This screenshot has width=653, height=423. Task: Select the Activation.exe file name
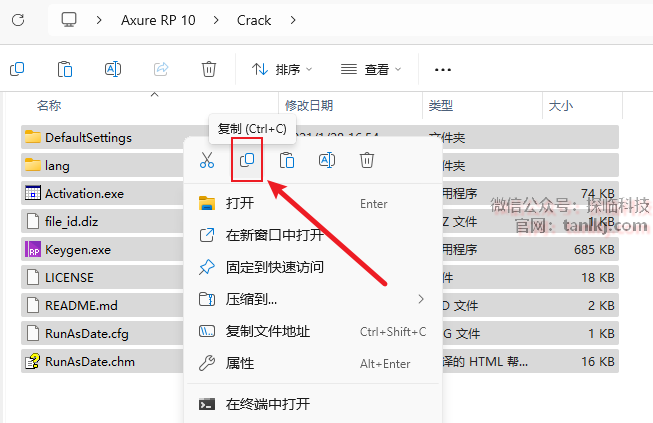(85, 193)
